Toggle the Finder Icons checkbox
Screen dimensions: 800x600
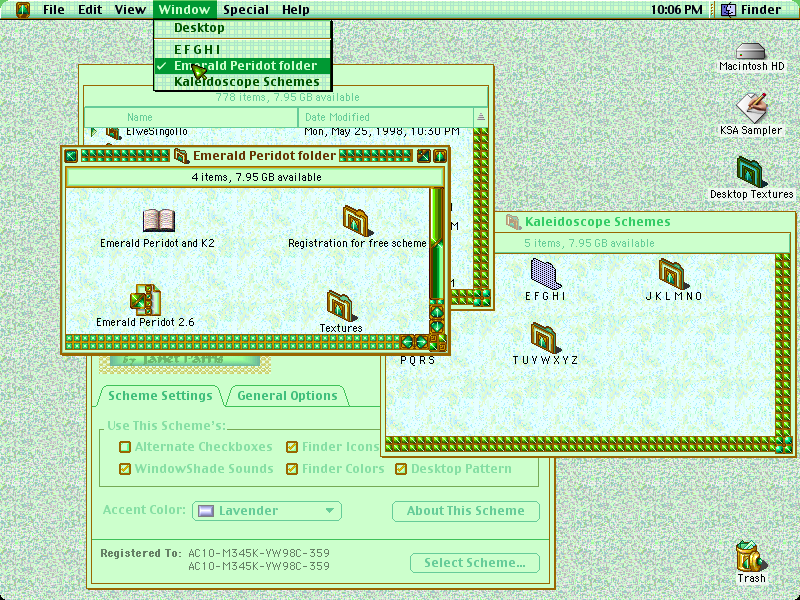[x=292, y=447]
